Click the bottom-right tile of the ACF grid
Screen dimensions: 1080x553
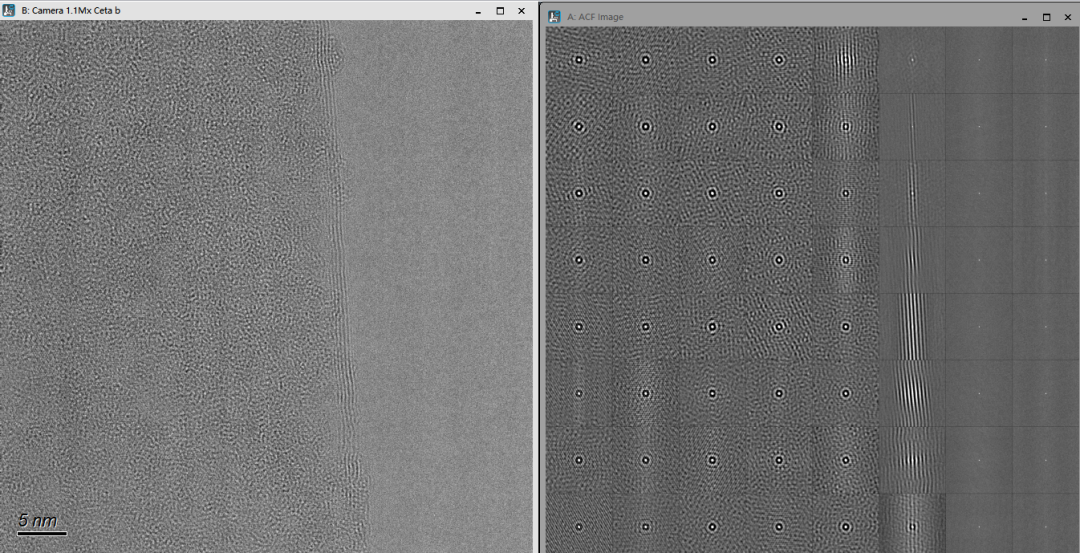click(x=1045, y=524)
